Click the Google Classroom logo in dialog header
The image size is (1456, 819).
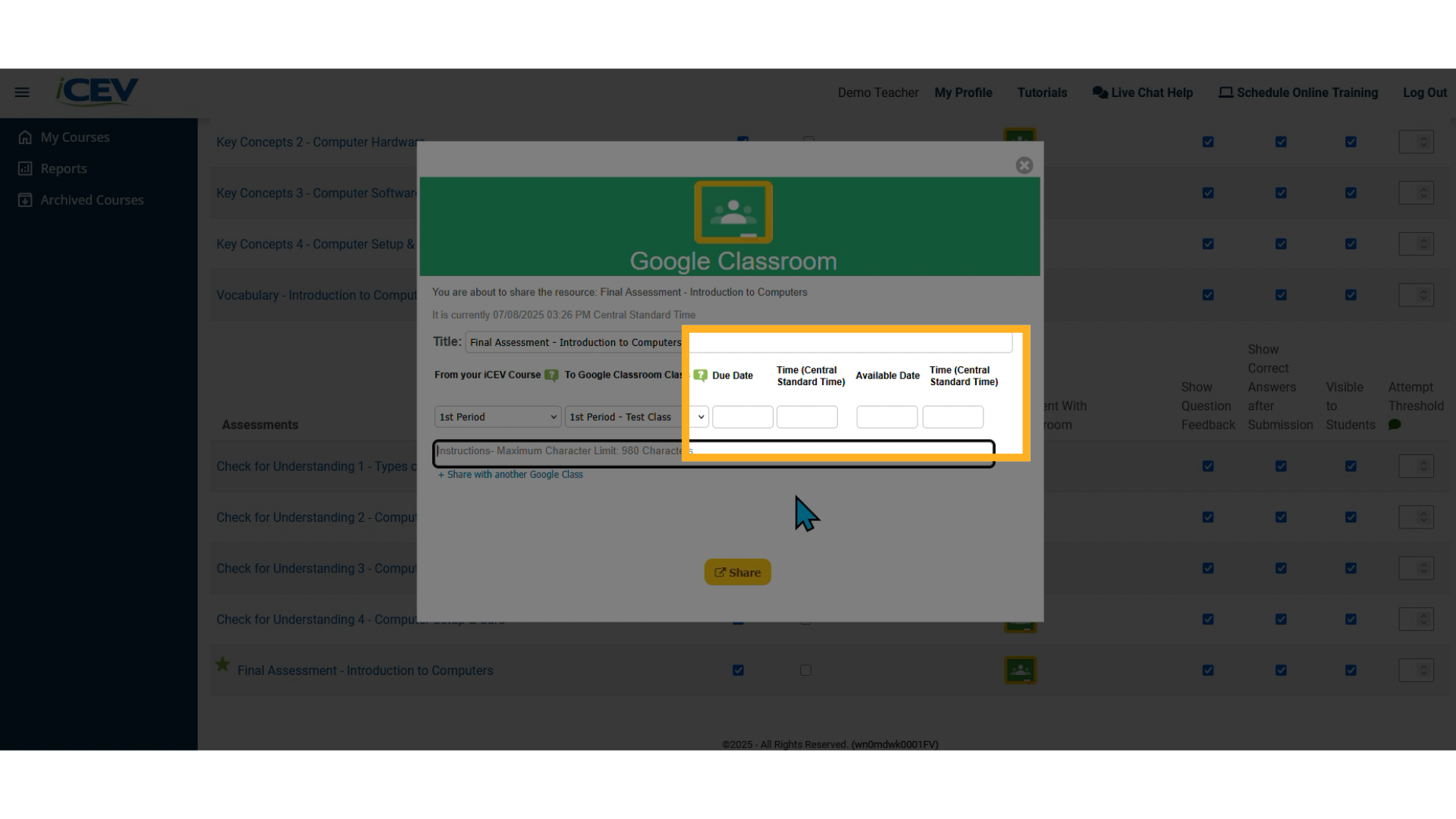(x=733, y=212)
